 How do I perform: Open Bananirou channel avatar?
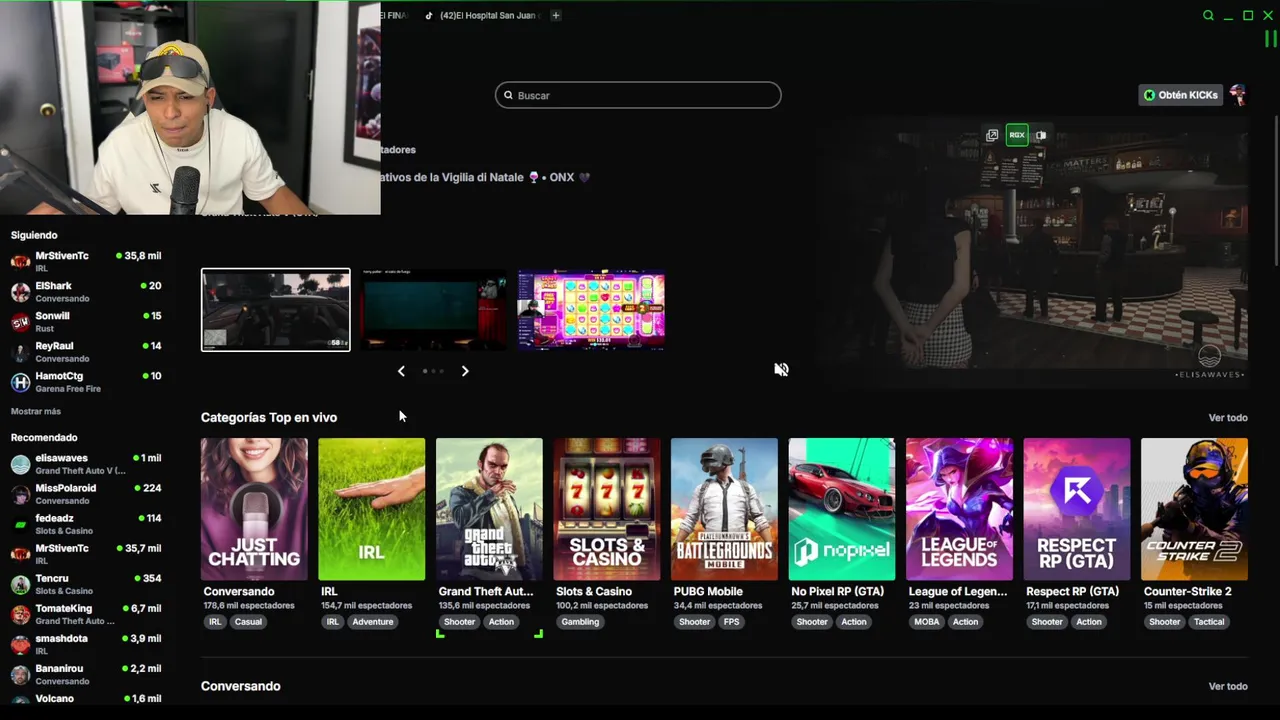click(20, 674)
